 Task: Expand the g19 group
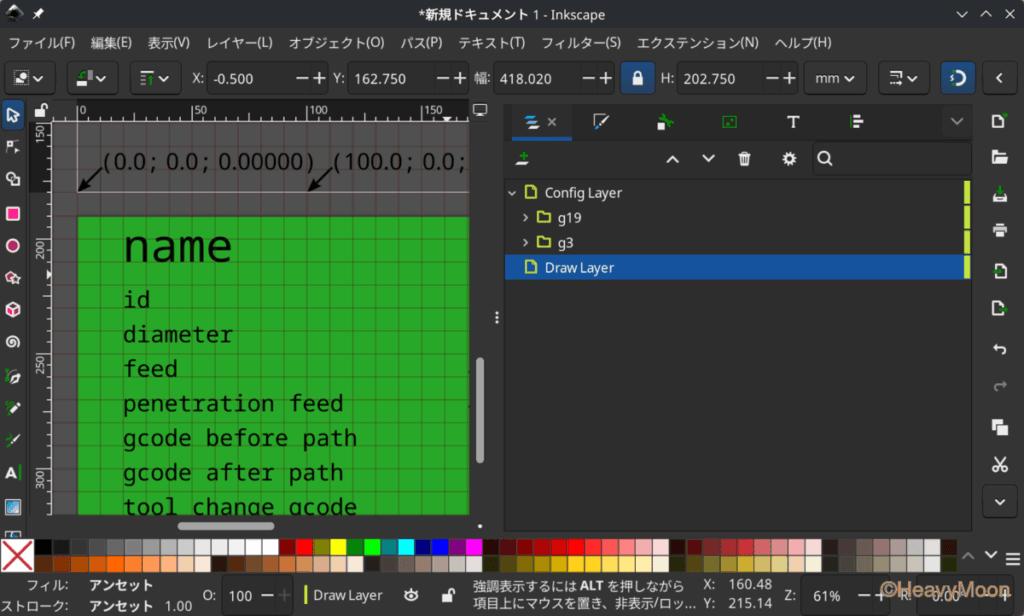pyautogui.click(x=526, y=217)
